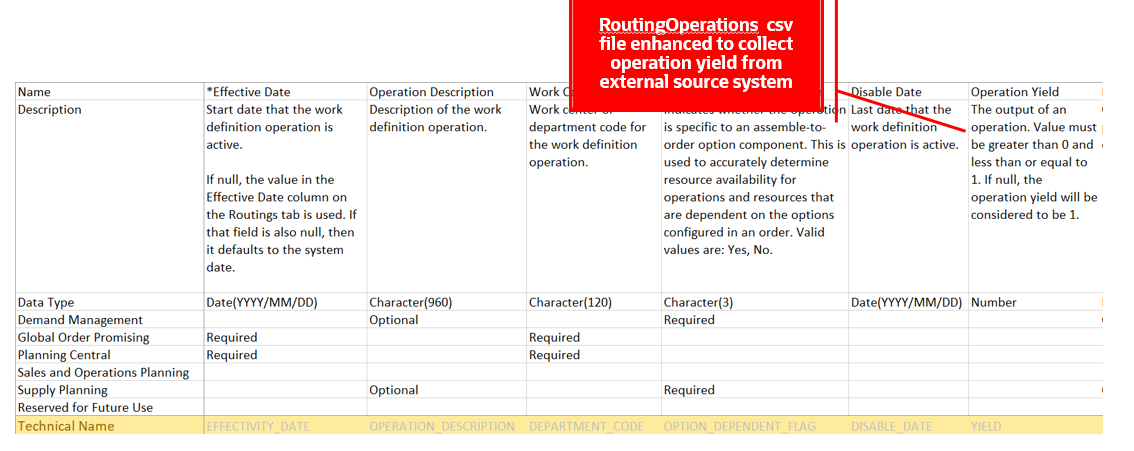Click the 'OPERATION_DESCRIPTION' technical name cell

point(447,426)
